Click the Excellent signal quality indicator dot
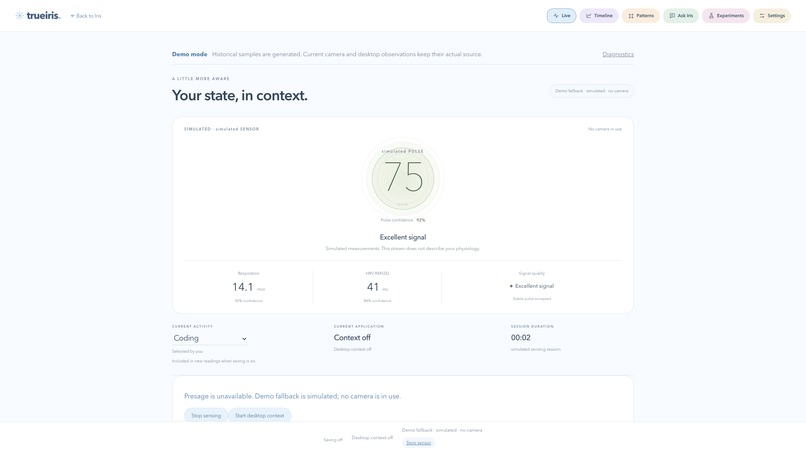Viewport: 806px width, 453px height. (511, 286)
